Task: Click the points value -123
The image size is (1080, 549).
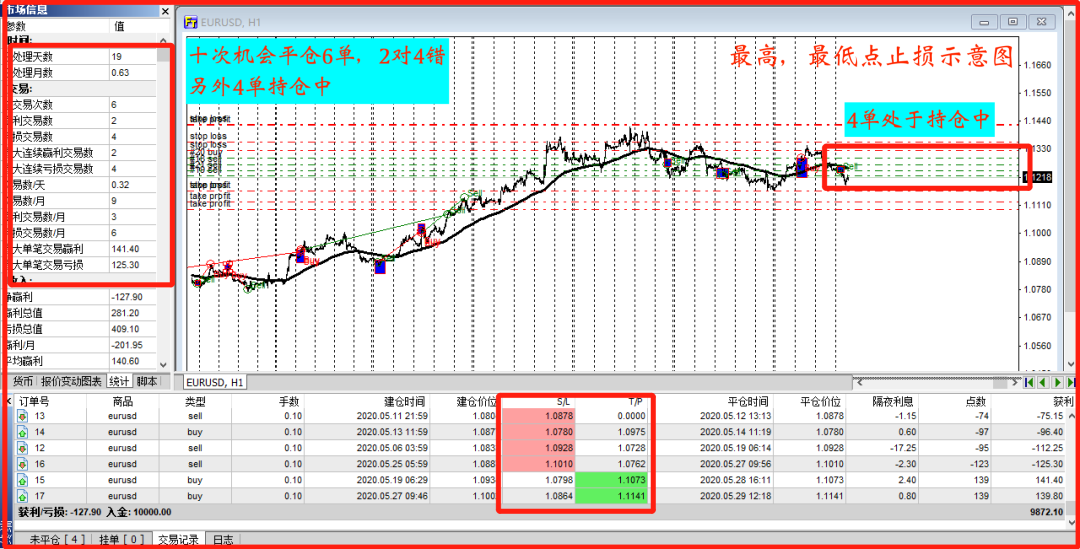Action: (x=978, y=464)
